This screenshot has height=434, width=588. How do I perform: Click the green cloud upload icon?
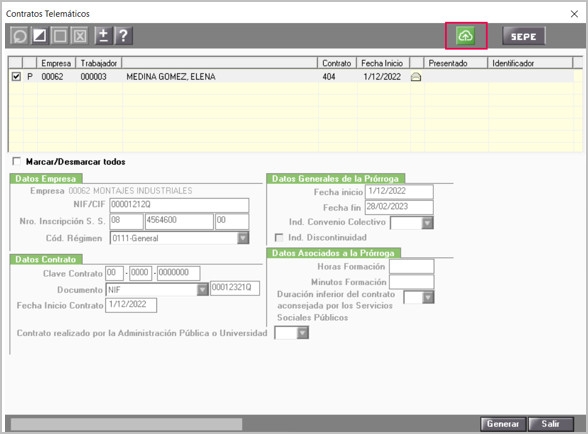pyautogui.click(x=465, y=36)
